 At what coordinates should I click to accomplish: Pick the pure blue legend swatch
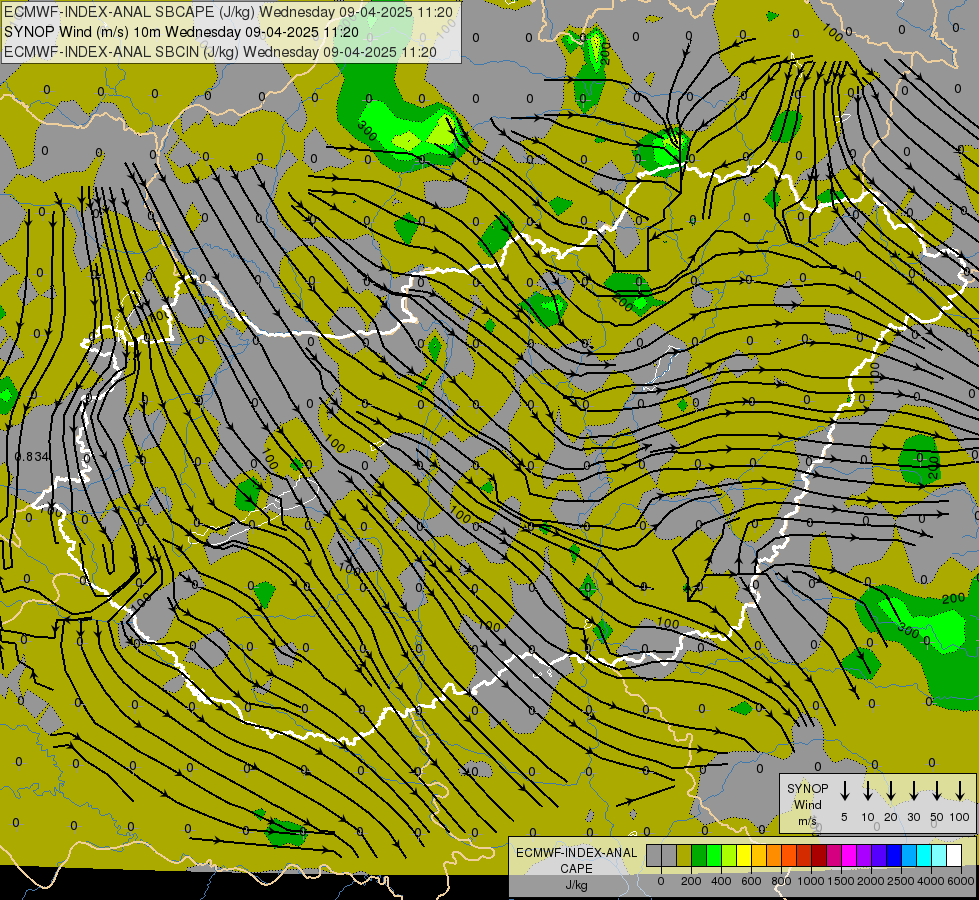click(x=894, y=855)
